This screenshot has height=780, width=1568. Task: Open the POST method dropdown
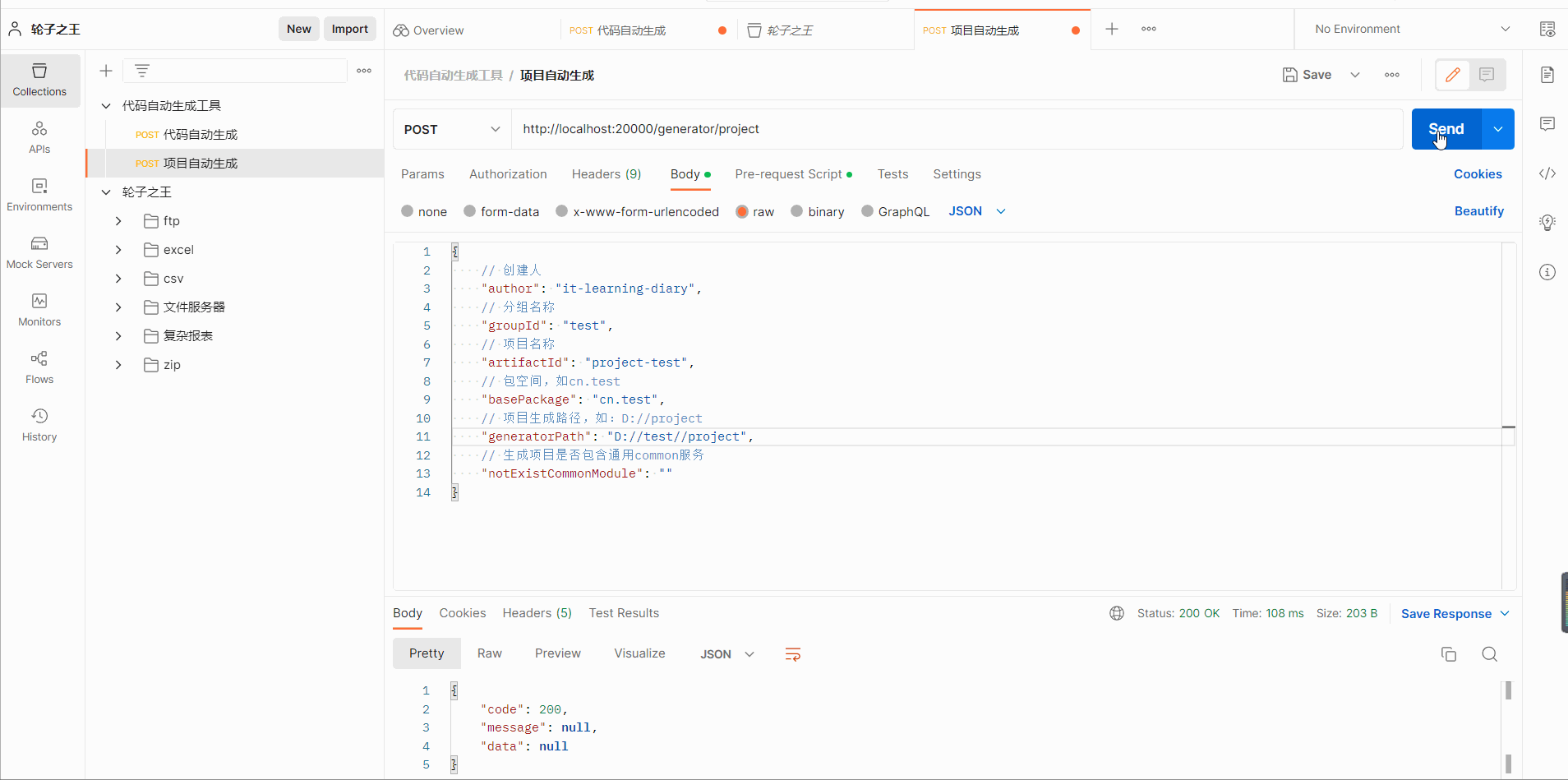[452, 129]
